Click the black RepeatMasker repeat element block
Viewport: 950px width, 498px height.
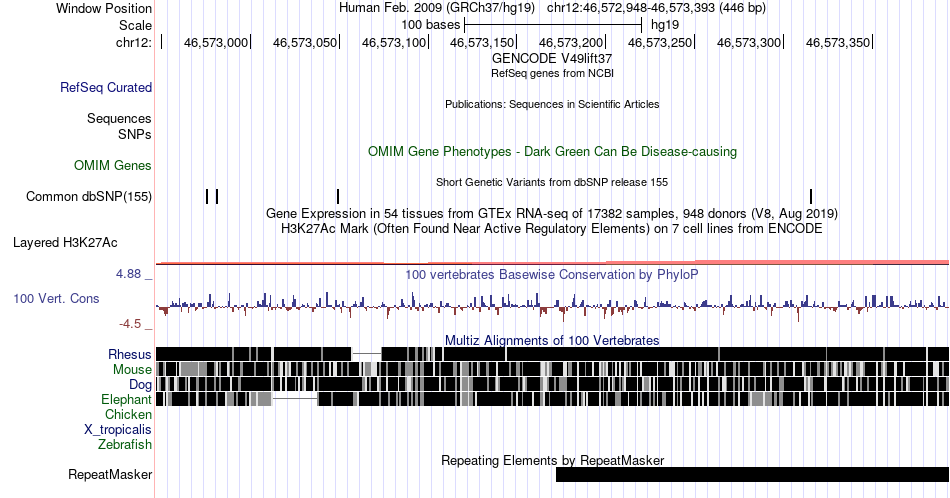coord(752,474)
